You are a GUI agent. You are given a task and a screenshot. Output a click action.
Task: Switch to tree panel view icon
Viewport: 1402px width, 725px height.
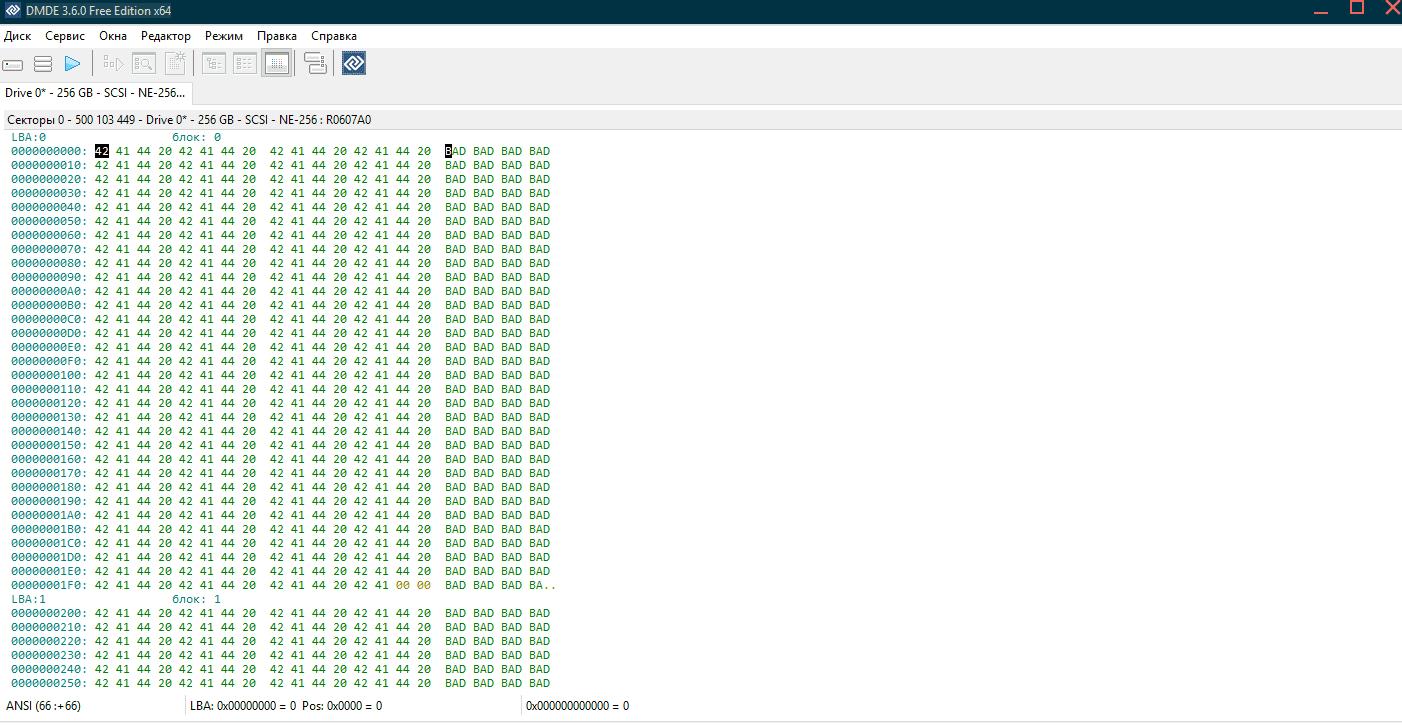[x=214, y=64]
